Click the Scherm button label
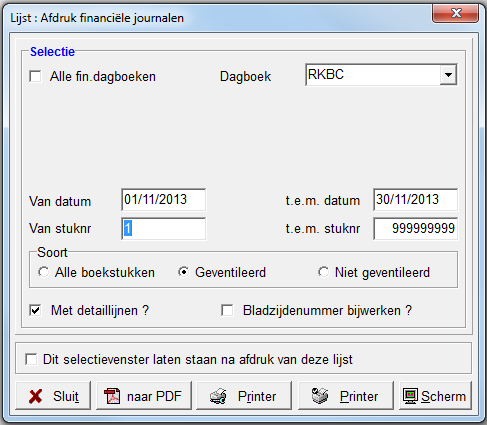 [x=443, y=396]
